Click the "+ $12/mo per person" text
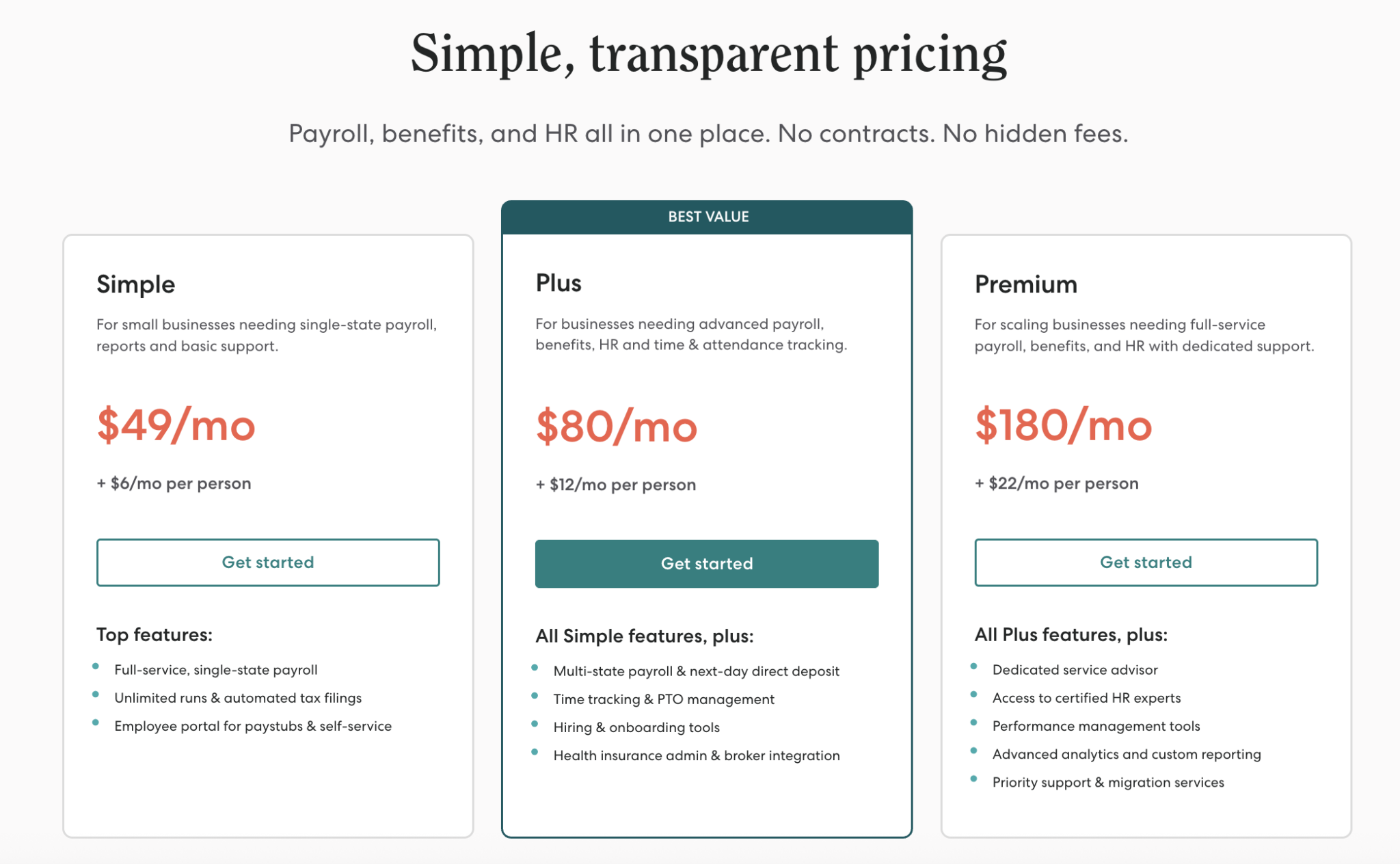This screenshot has height=864, width=1400. [x=616, y=485]
